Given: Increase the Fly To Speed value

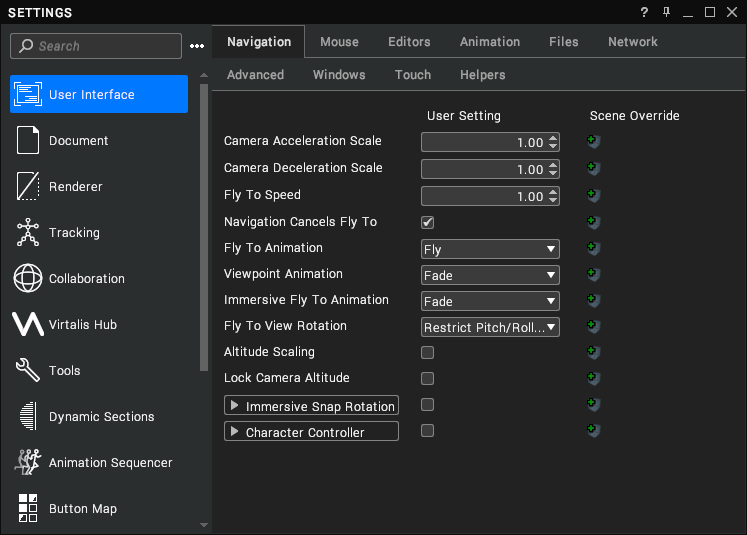Looking at the screenshot, I should pos(553,192).
